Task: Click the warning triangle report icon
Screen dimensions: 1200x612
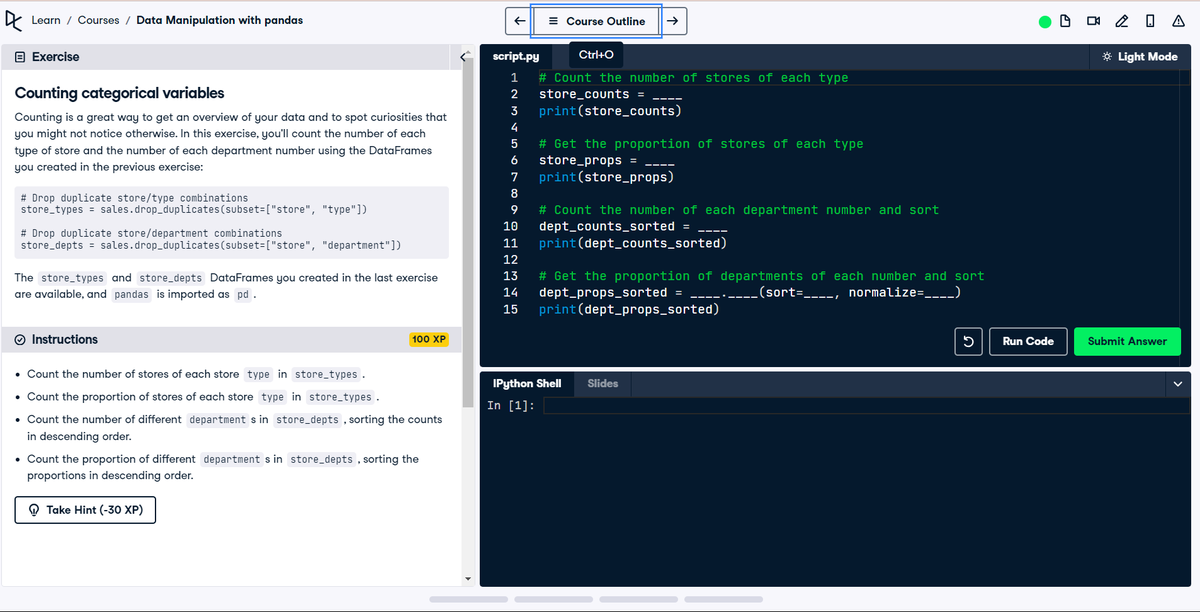Action: tap(1179, 21)
